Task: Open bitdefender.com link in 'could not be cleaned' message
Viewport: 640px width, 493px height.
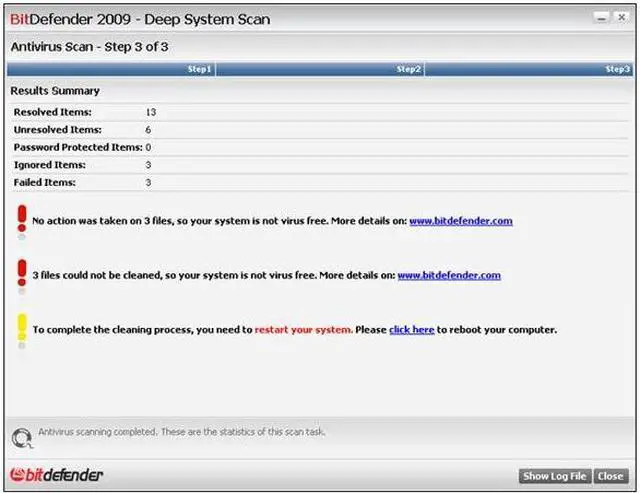Action: [x=449, y=275]
